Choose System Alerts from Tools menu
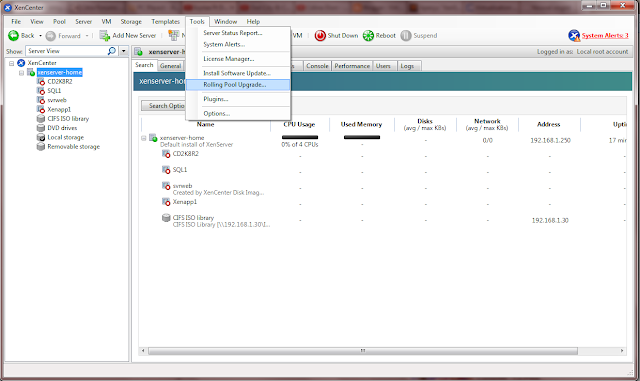This screenshot has width=640, height=381. click(x=238, y=44)
